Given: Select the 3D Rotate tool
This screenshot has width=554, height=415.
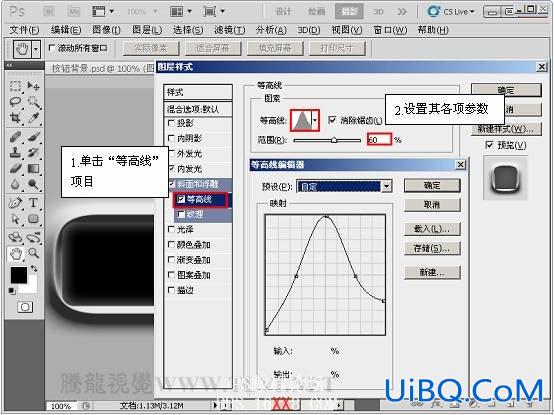Looking at the screenshot, I should [x=15, y=237].
